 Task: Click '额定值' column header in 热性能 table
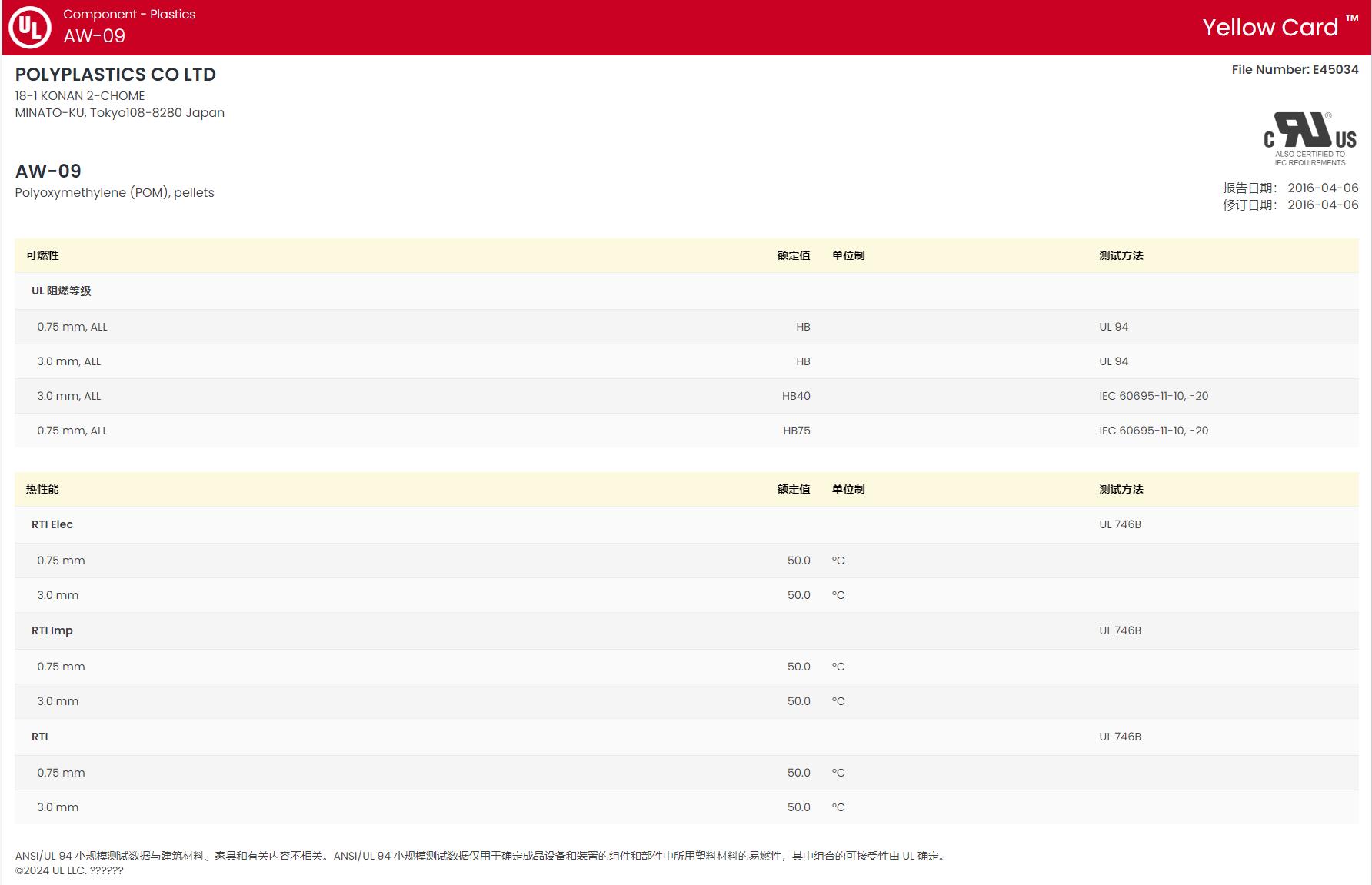point(794,489)
